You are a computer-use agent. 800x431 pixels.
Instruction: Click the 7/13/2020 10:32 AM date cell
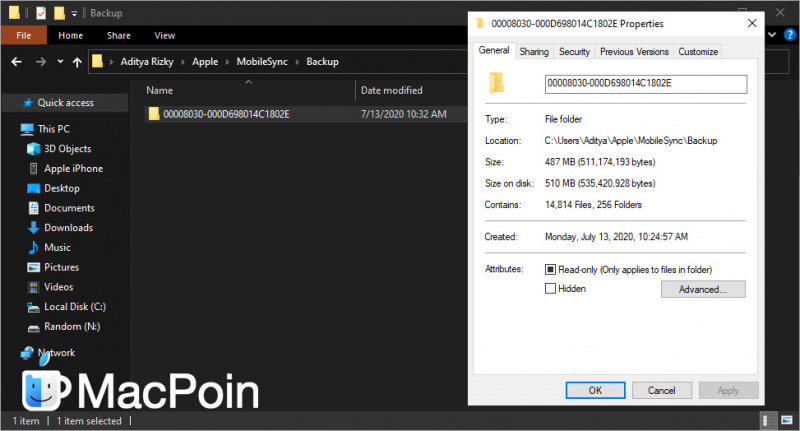click(404, 114)
